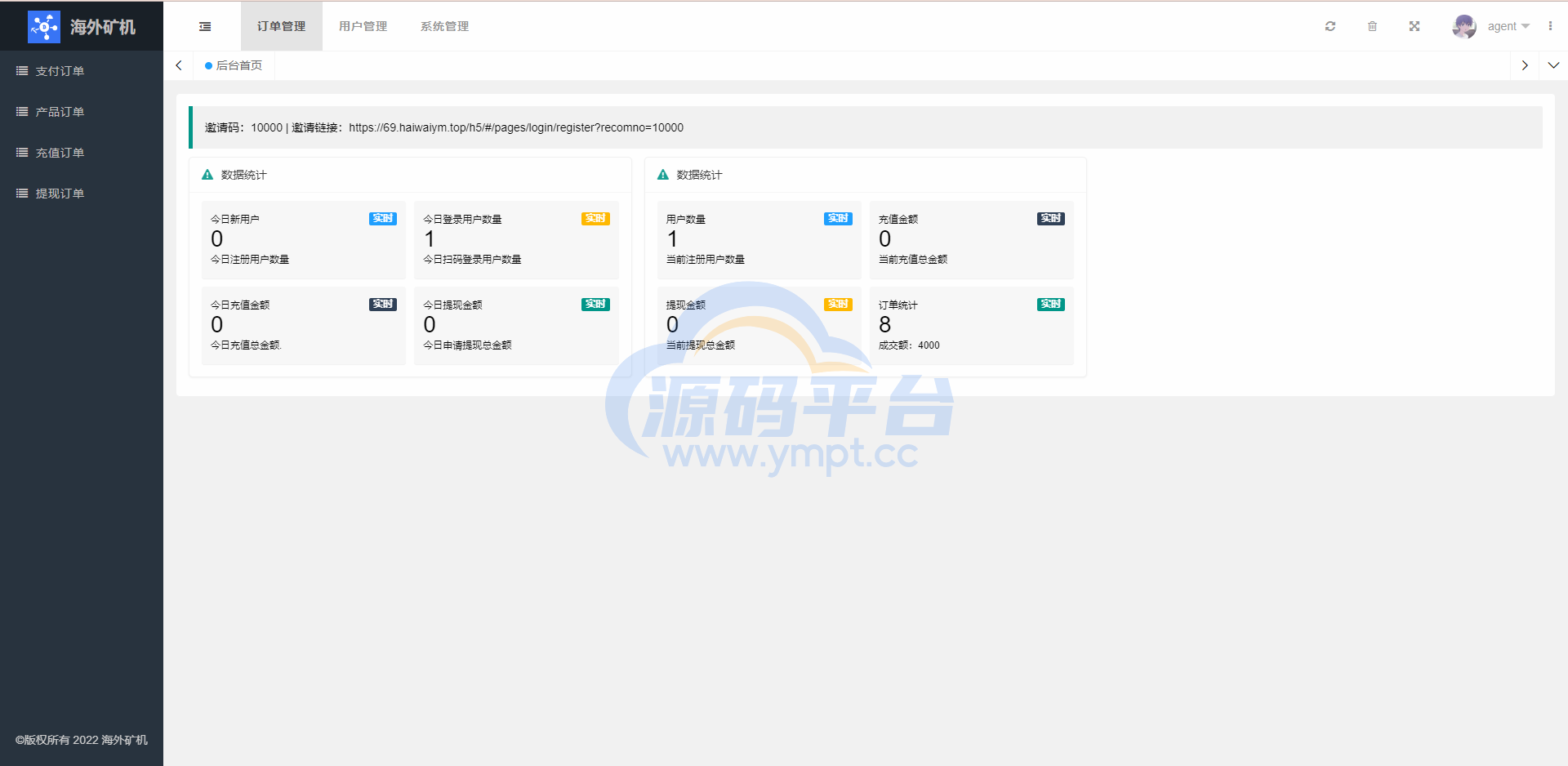Click the 海外矿机 logo icon
The image size is (1568, 766).
click(44, 27)
